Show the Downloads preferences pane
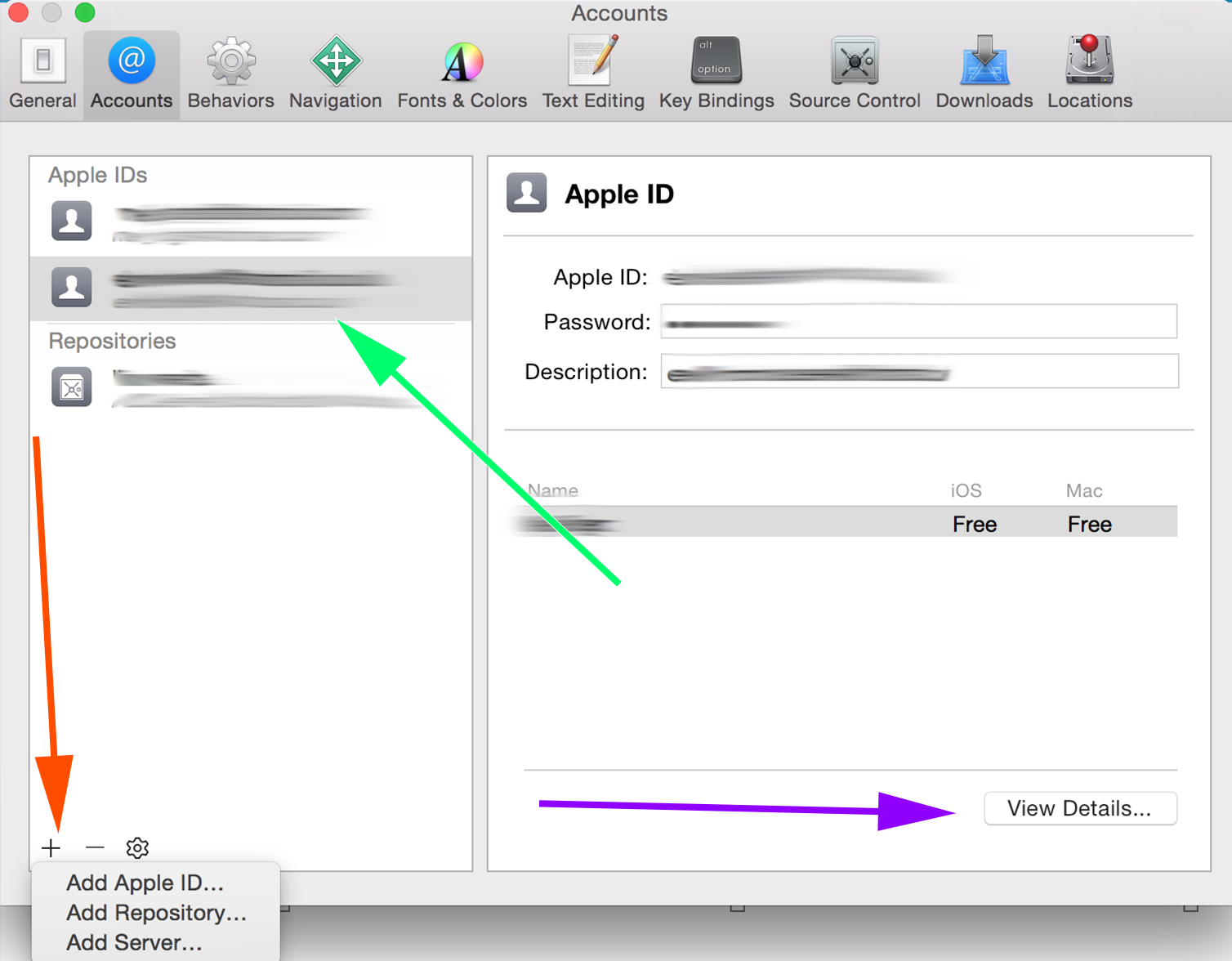This screenshot has width=1232, height=961. [984, 74]
